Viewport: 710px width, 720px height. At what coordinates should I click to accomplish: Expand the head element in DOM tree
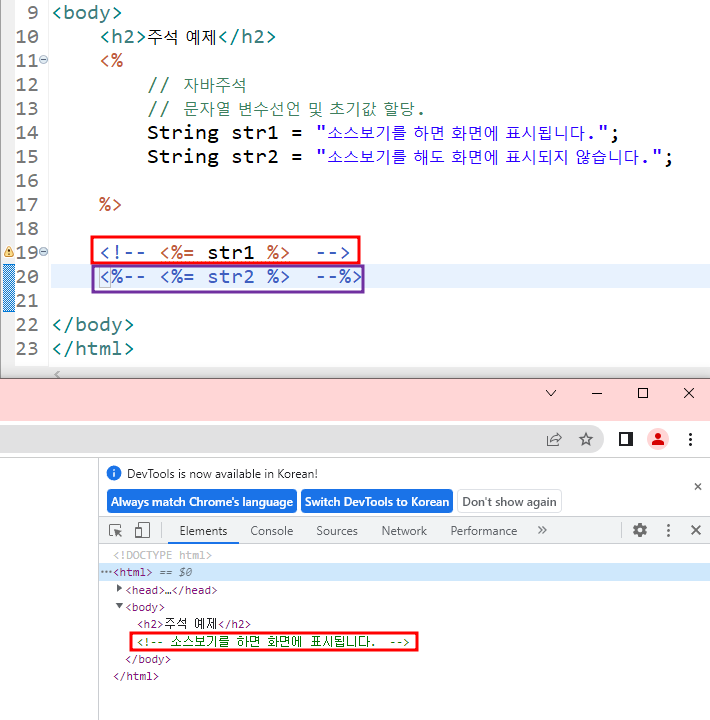[x=119, y=588]
